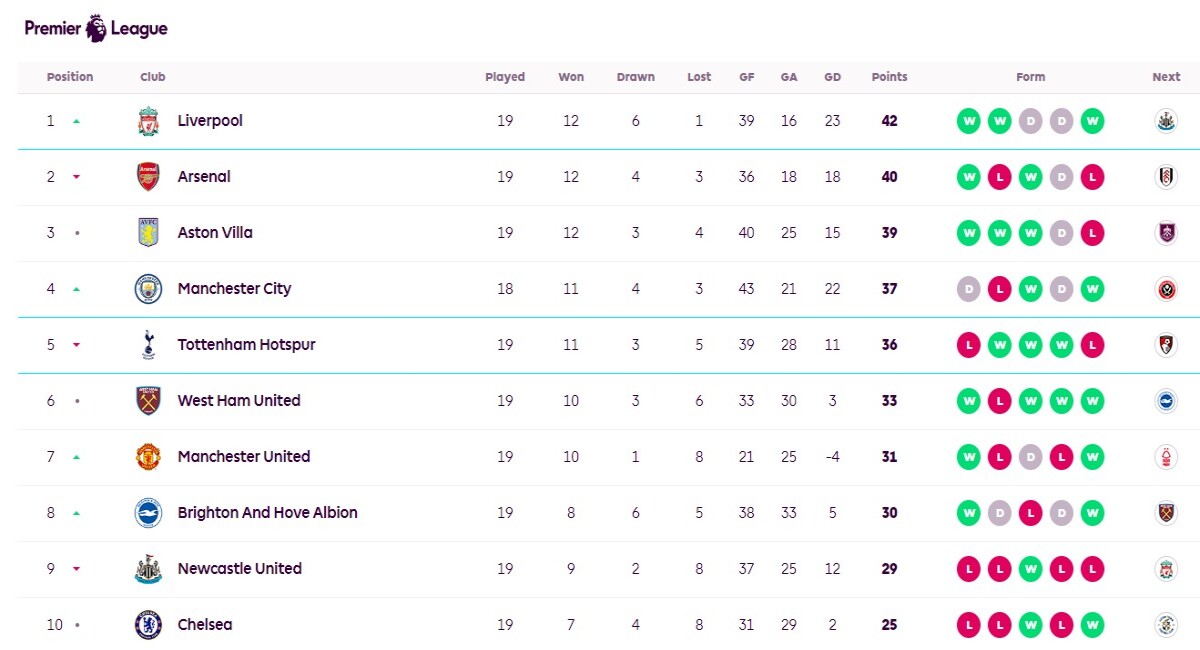The height and width of the screenshot is (650, 1200).
Task: Expand the Arsenal row position-change arrow
Action: (x=76, y=177)
